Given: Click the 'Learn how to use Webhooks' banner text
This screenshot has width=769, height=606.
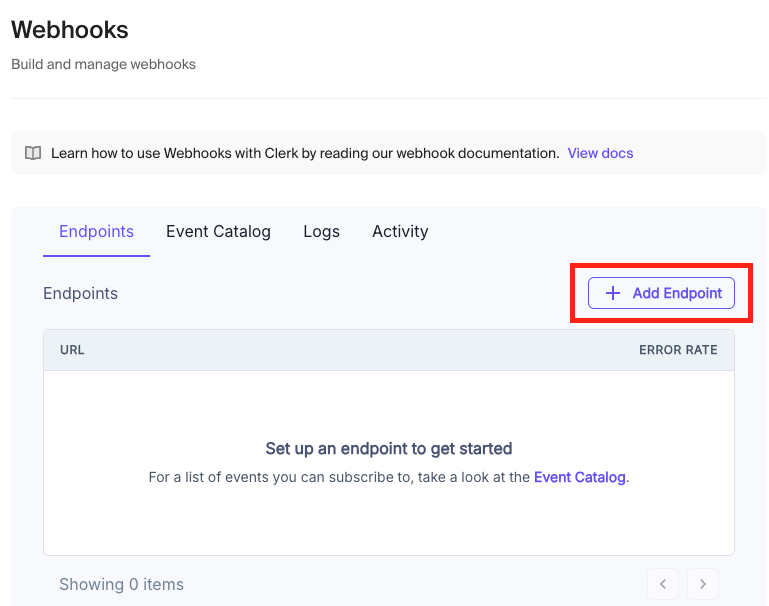Looking at the screenshot, I should (305, 153).
